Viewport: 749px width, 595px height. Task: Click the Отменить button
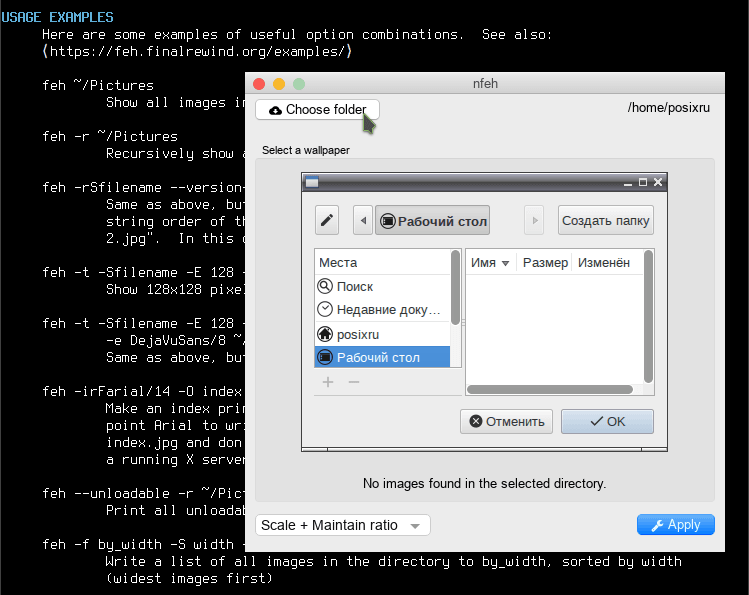506,422
